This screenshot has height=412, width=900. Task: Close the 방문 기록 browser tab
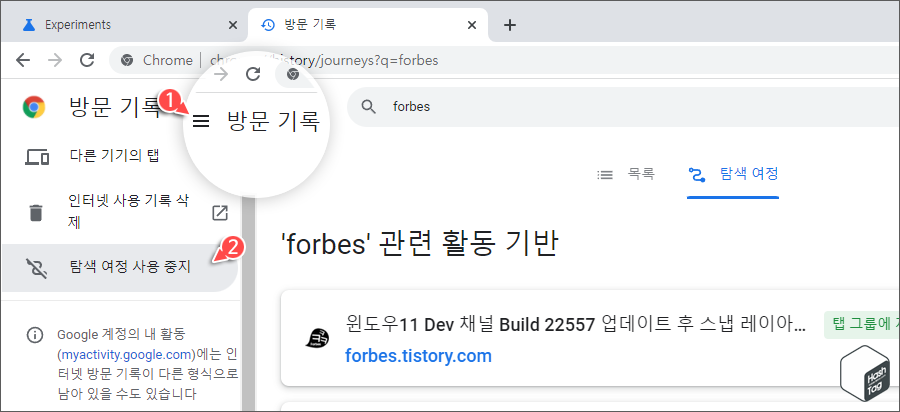[x=472, y=25]
